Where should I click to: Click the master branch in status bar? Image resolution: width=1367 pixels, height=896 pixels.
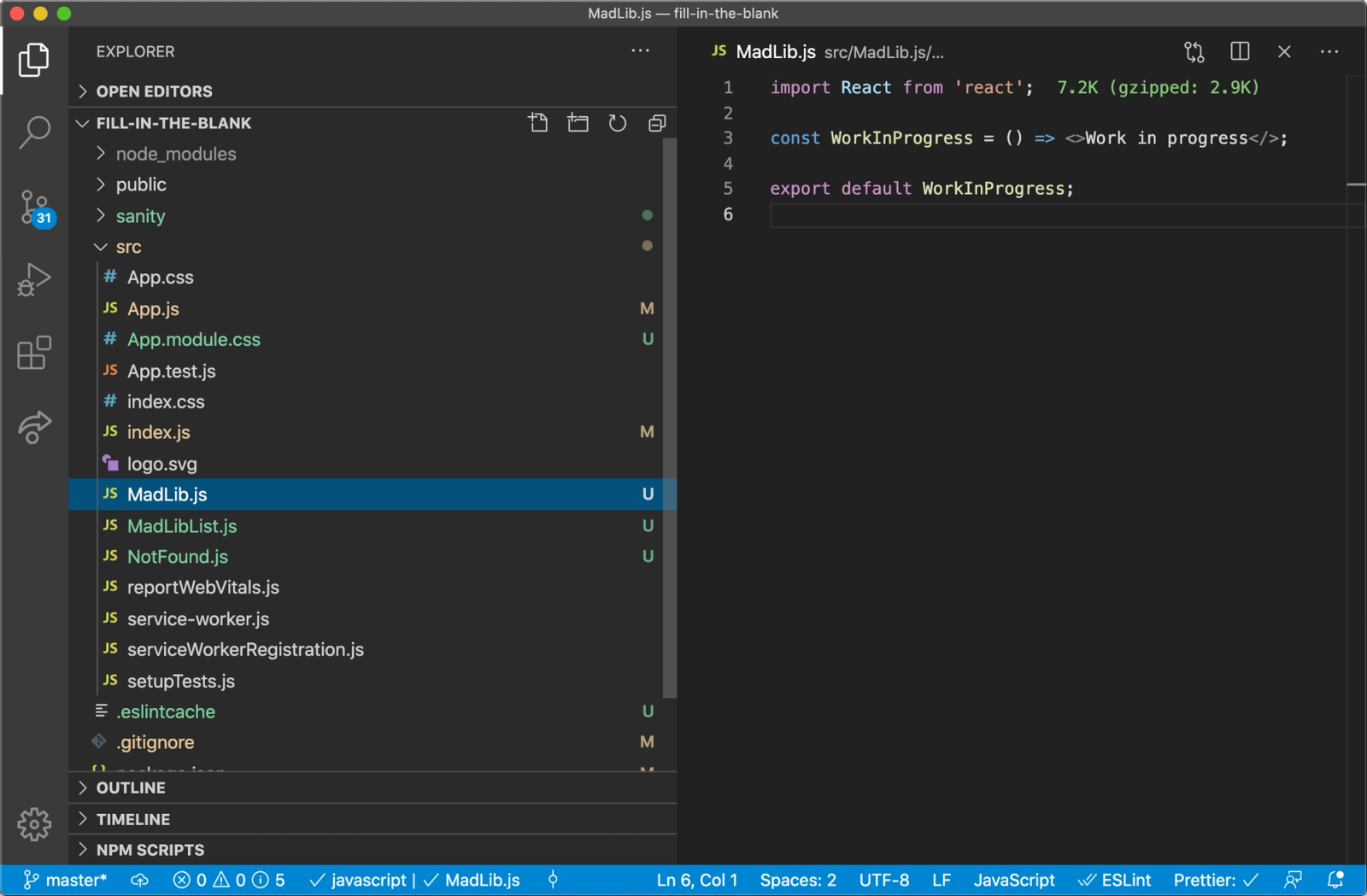[66, 880]
